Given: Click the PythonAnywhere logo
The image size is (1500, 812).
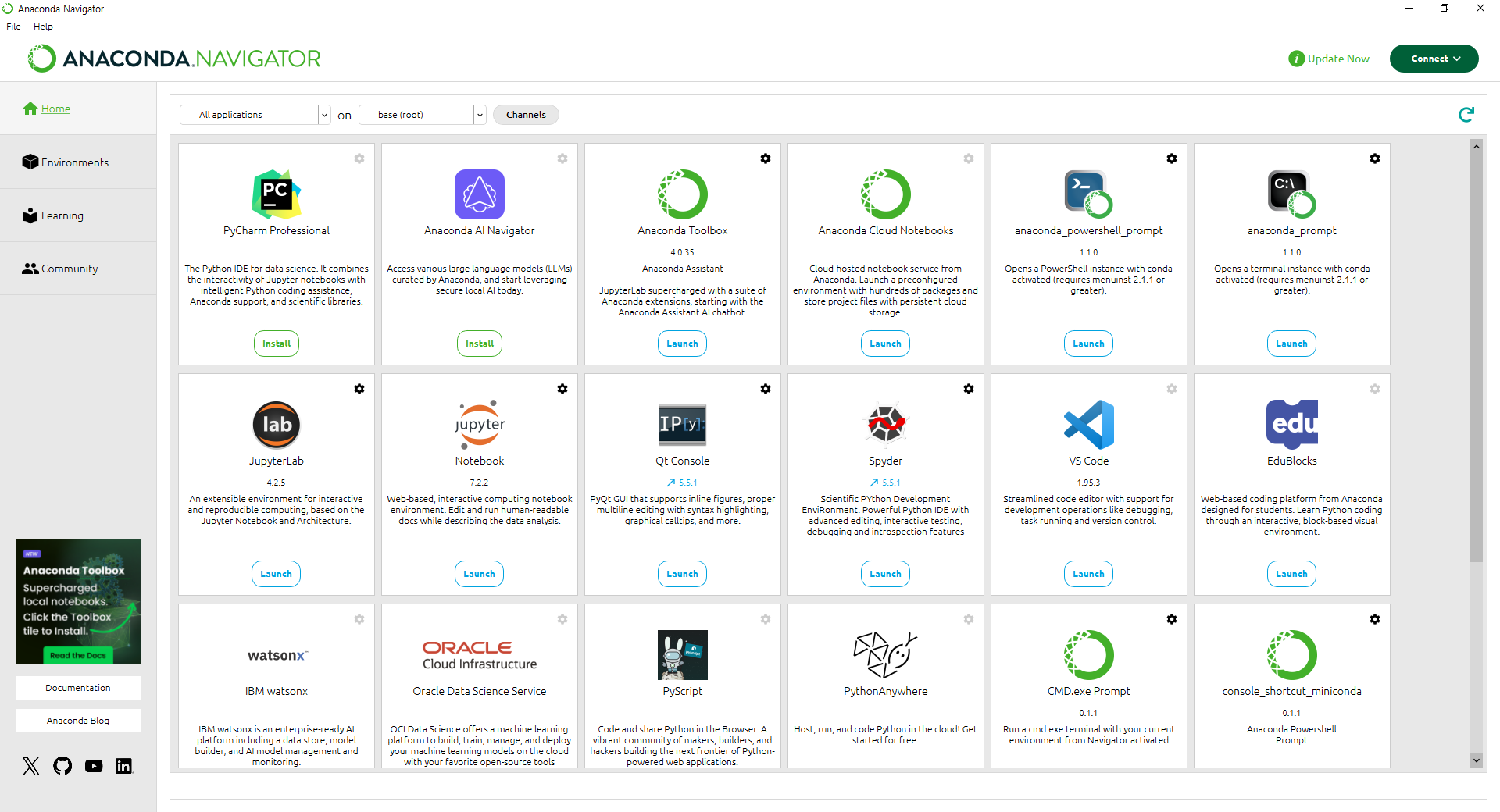Looking at the screenshot, I should [886, 655].
